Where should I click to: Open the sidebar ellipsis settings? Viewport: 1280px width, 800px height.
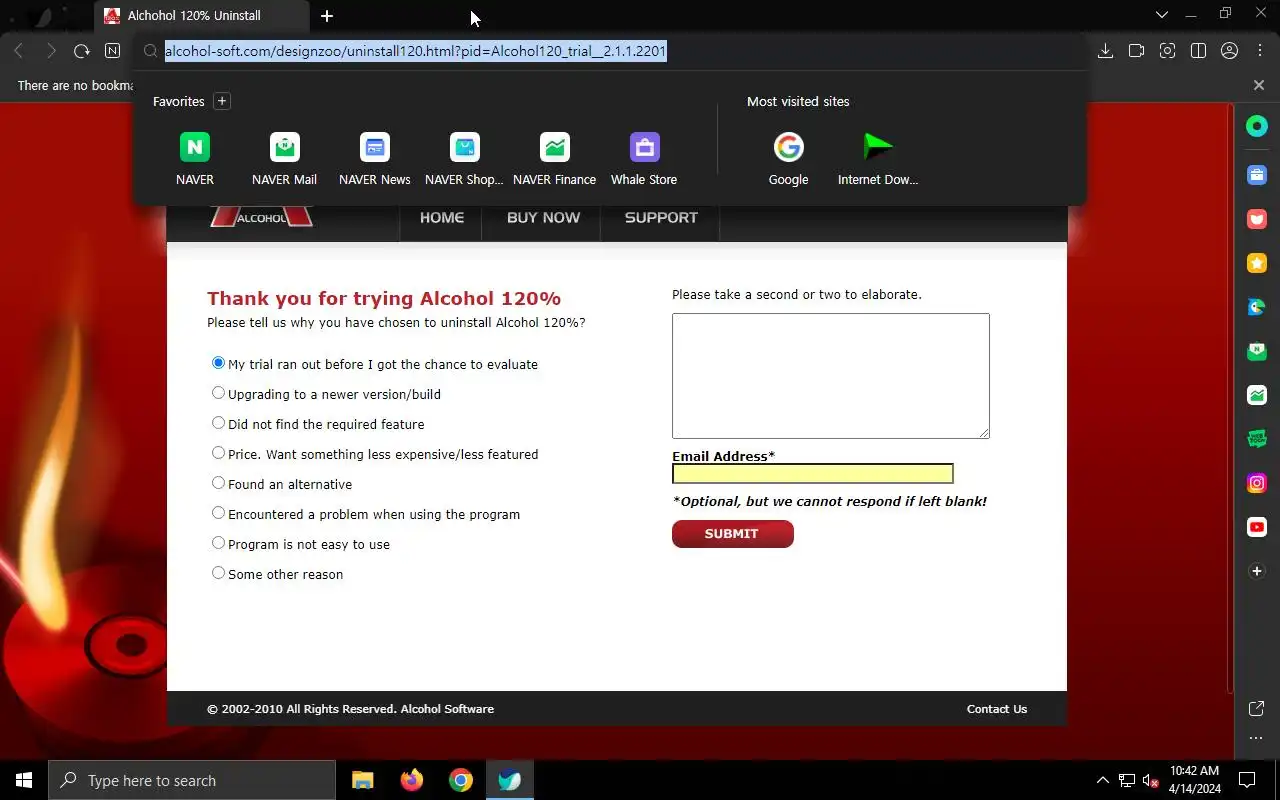pyautogui.click(x=1257, y=738)
